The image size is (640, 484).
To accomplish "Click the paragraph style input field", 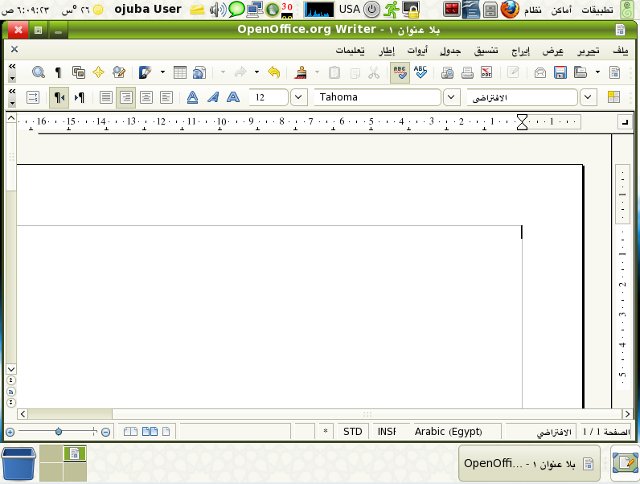I will click(522, 97).
